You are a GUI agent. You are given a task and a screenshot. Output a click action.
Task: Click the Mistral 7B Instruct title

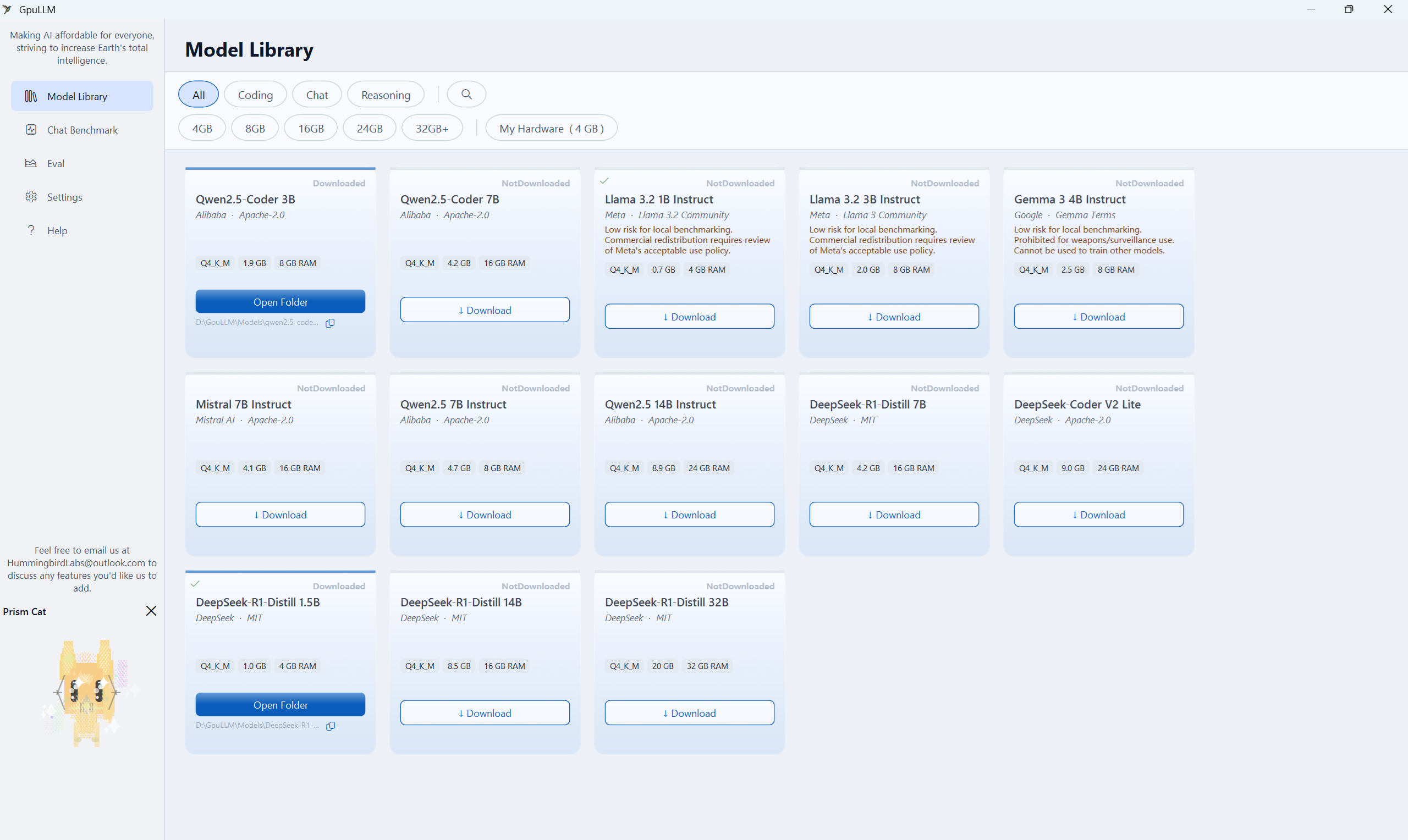click(244, 404)
